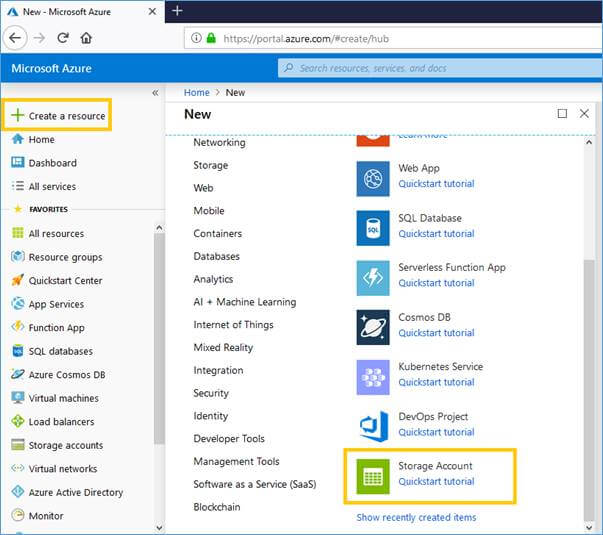Select the DevOps Project icon
This screenshot has height=535, width=603.
[x=373, y=427]
